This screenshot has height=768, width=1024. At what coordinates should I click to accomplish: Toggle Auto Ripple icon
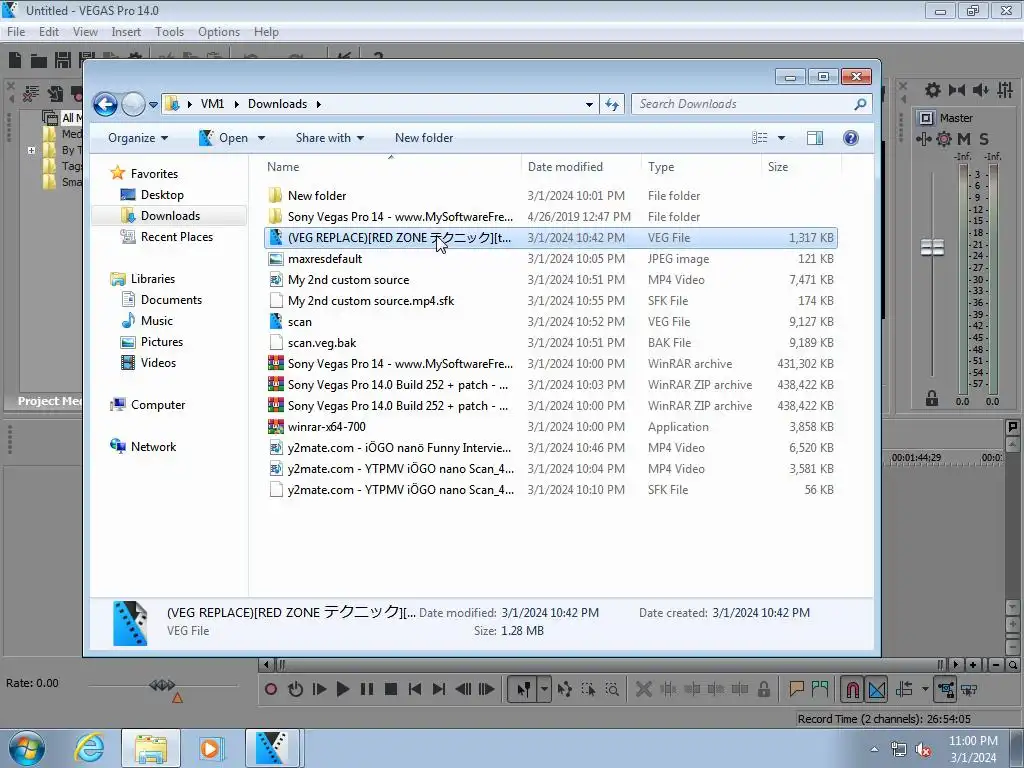click(x=904, y=689)
